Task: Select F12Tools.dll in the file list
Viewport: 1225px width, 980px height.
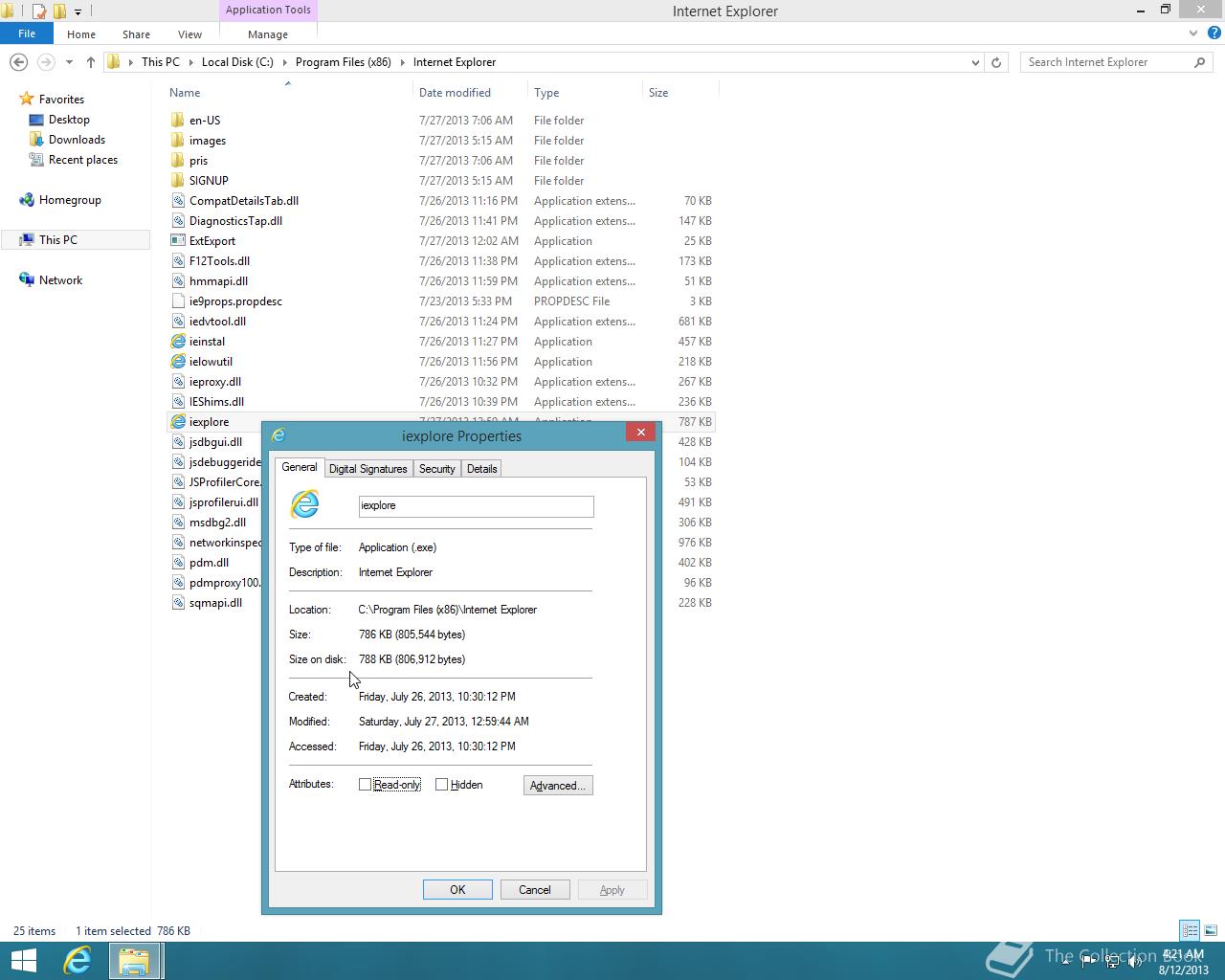Action: coord(219,261)
